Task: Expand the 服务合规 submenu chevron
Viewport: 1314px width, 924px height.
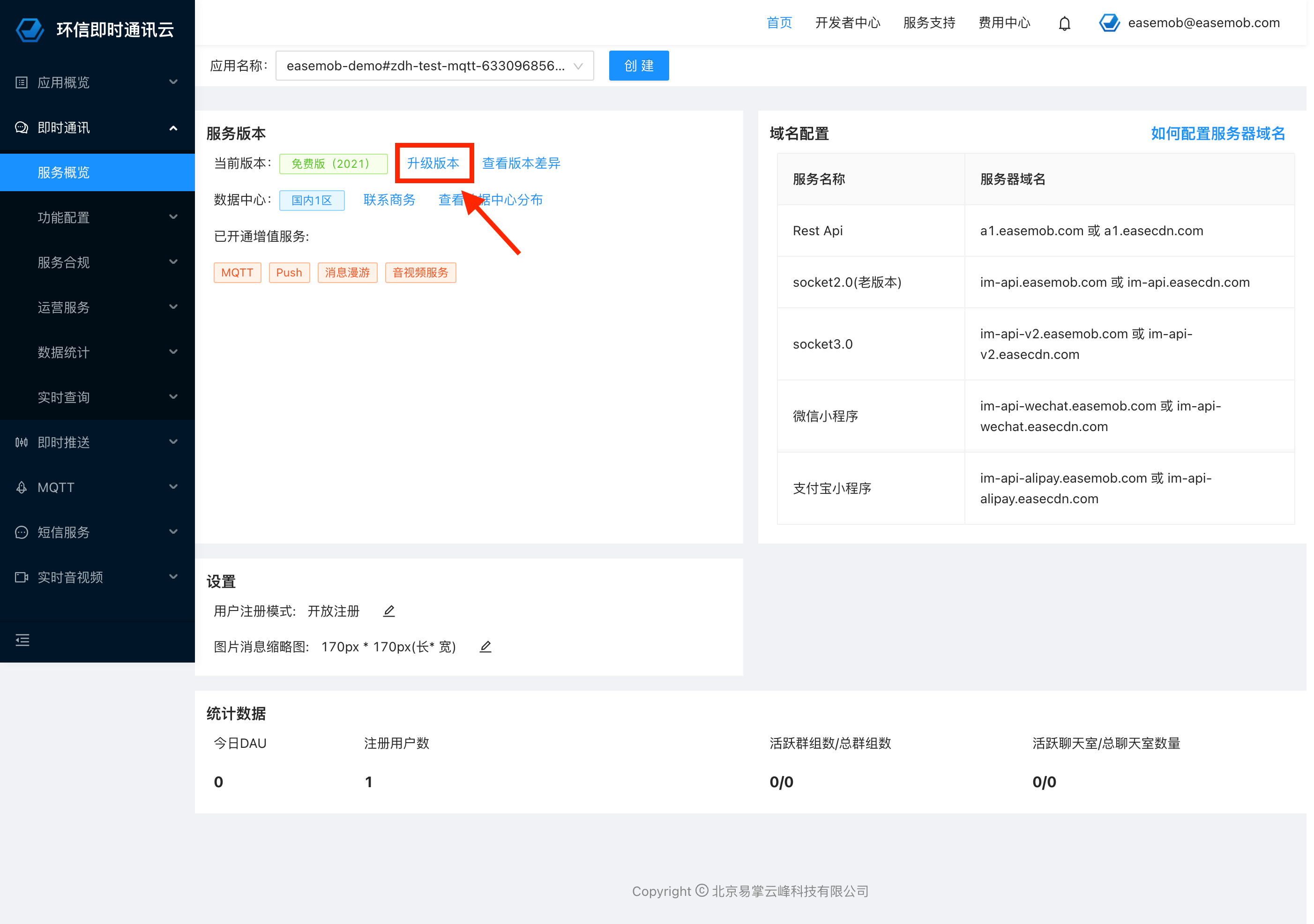Action: point(173,262)
